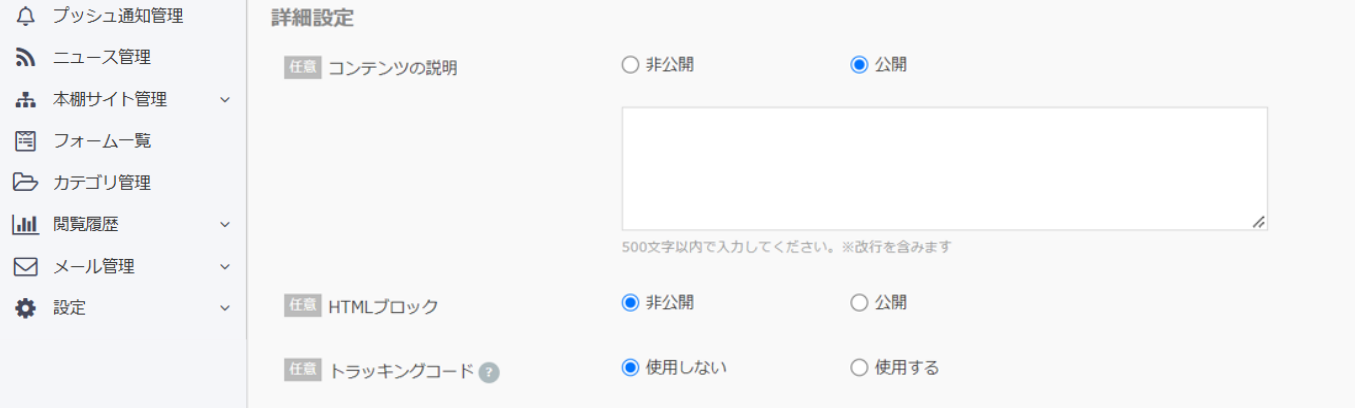
Task: Open the カテゴリ管理 menu item
Action: click(x=102, y=183)
